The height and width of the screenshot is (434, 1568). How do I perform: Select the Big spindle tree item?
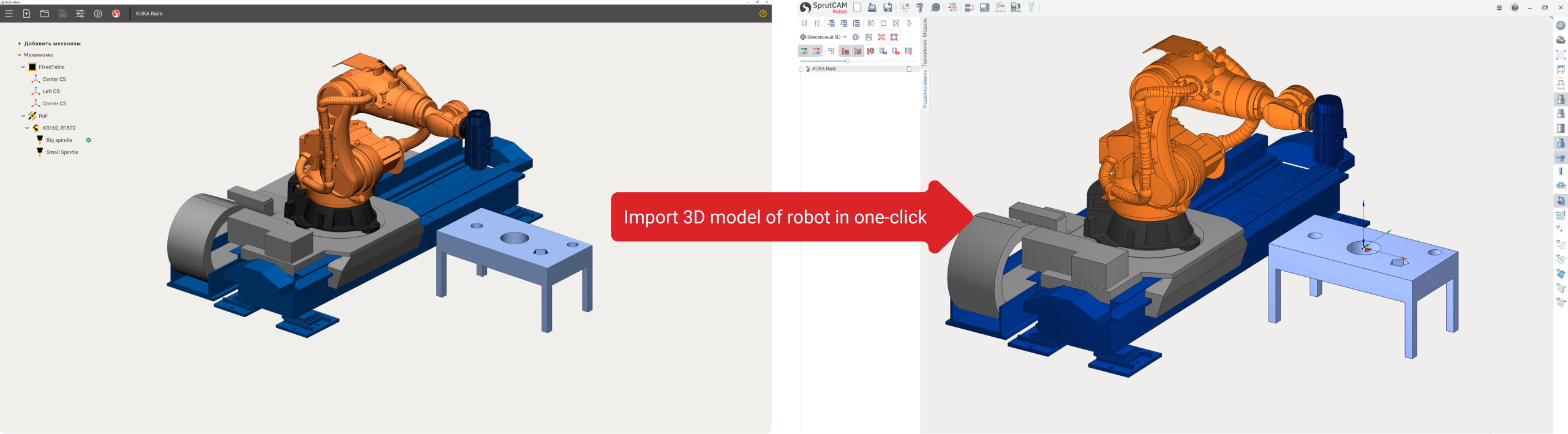tap(59, 140)
